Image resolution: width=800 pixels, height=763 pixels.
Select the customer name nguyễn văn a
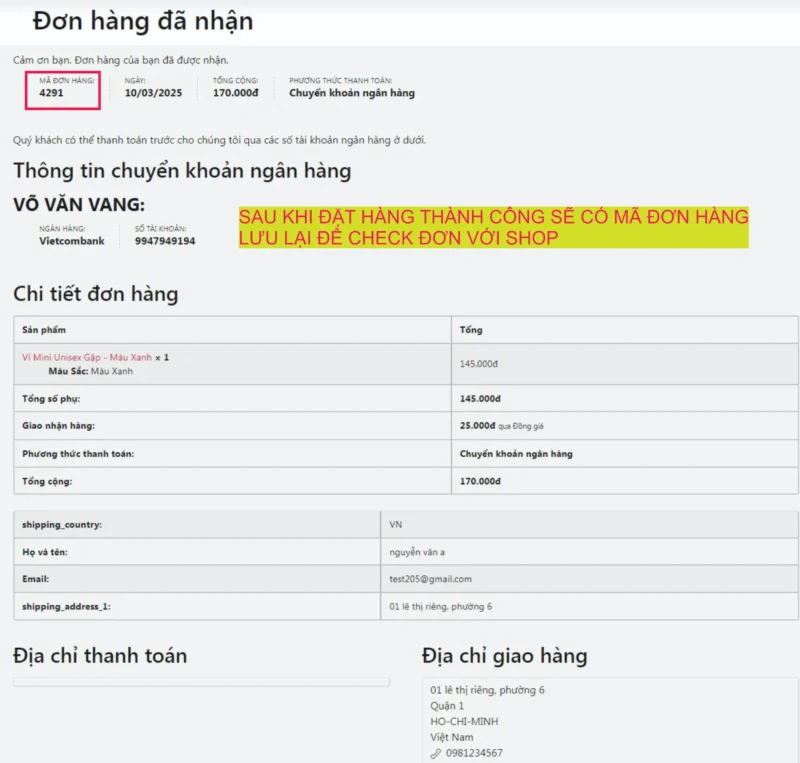tap(417, 552)
